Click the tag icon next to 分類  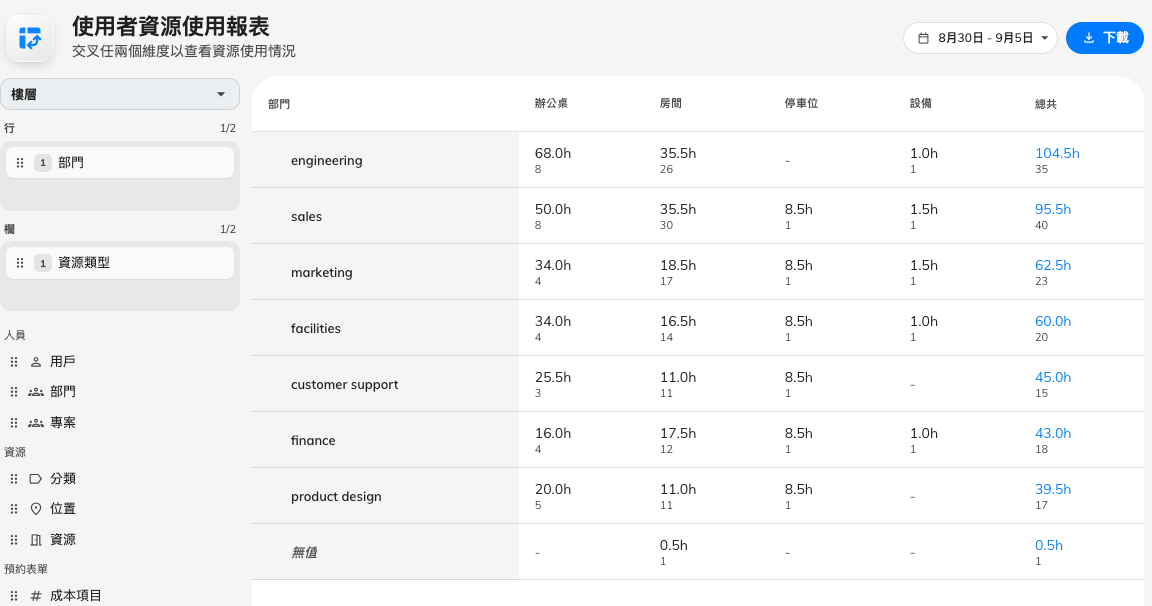(x=35, y=479)
